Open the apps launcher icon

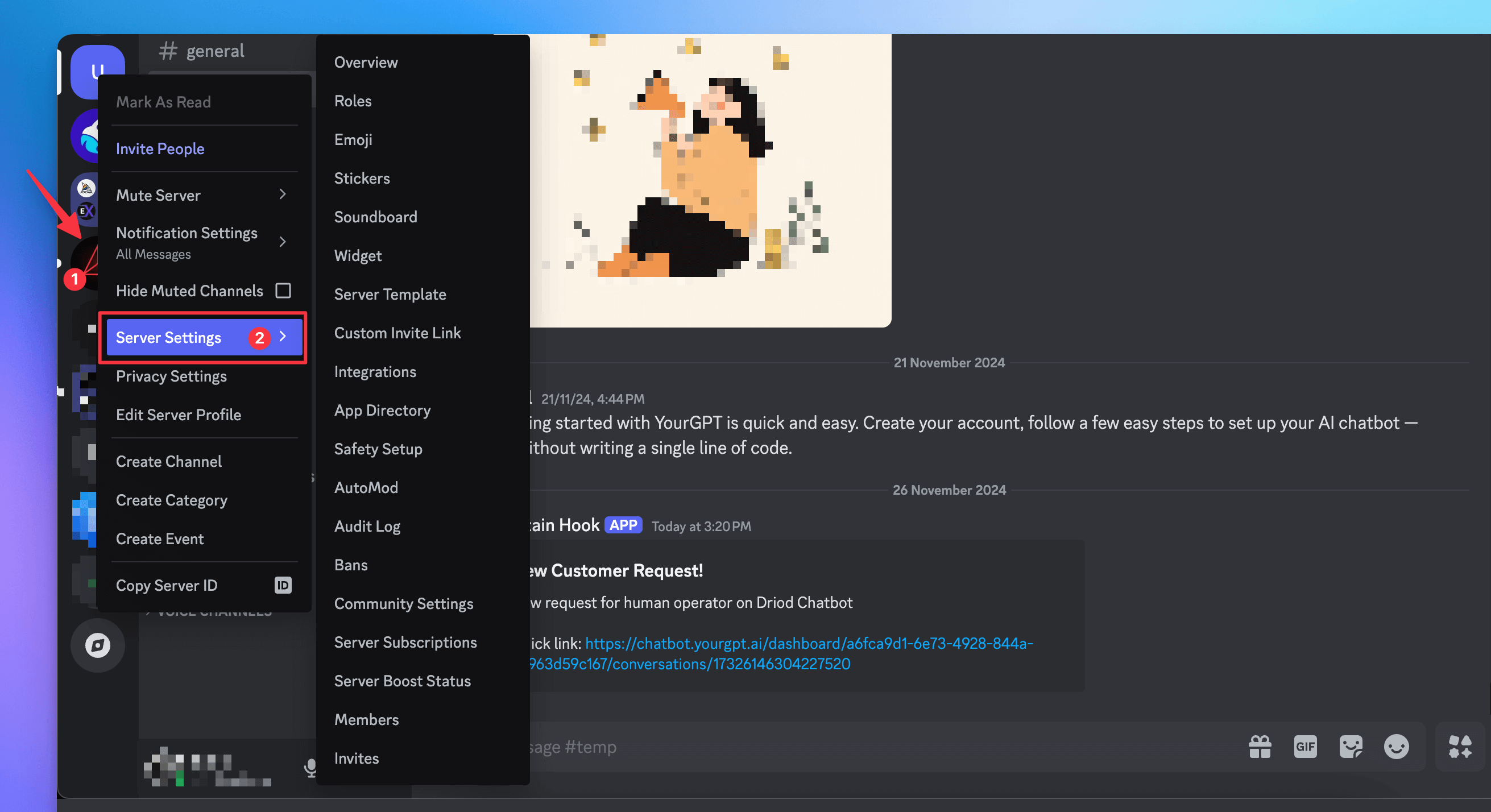pyautogui.click(x=1460, y=746)
